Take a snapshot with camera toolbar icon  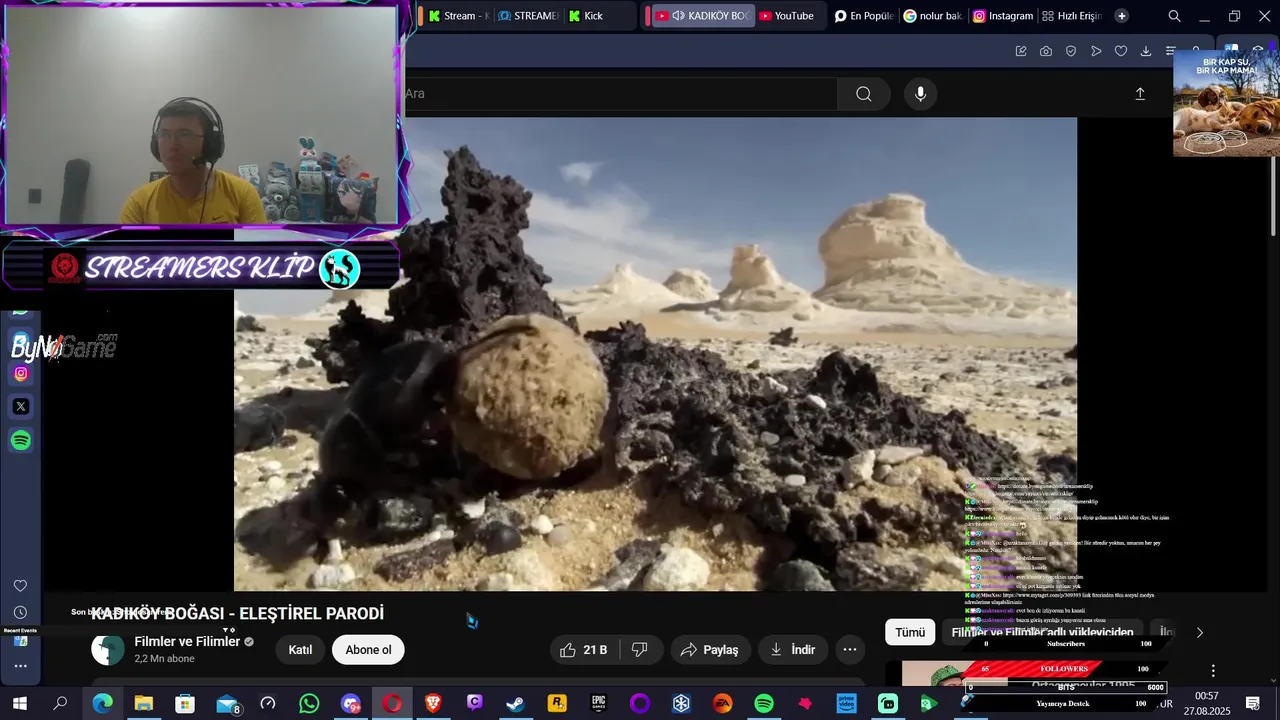1046,51
